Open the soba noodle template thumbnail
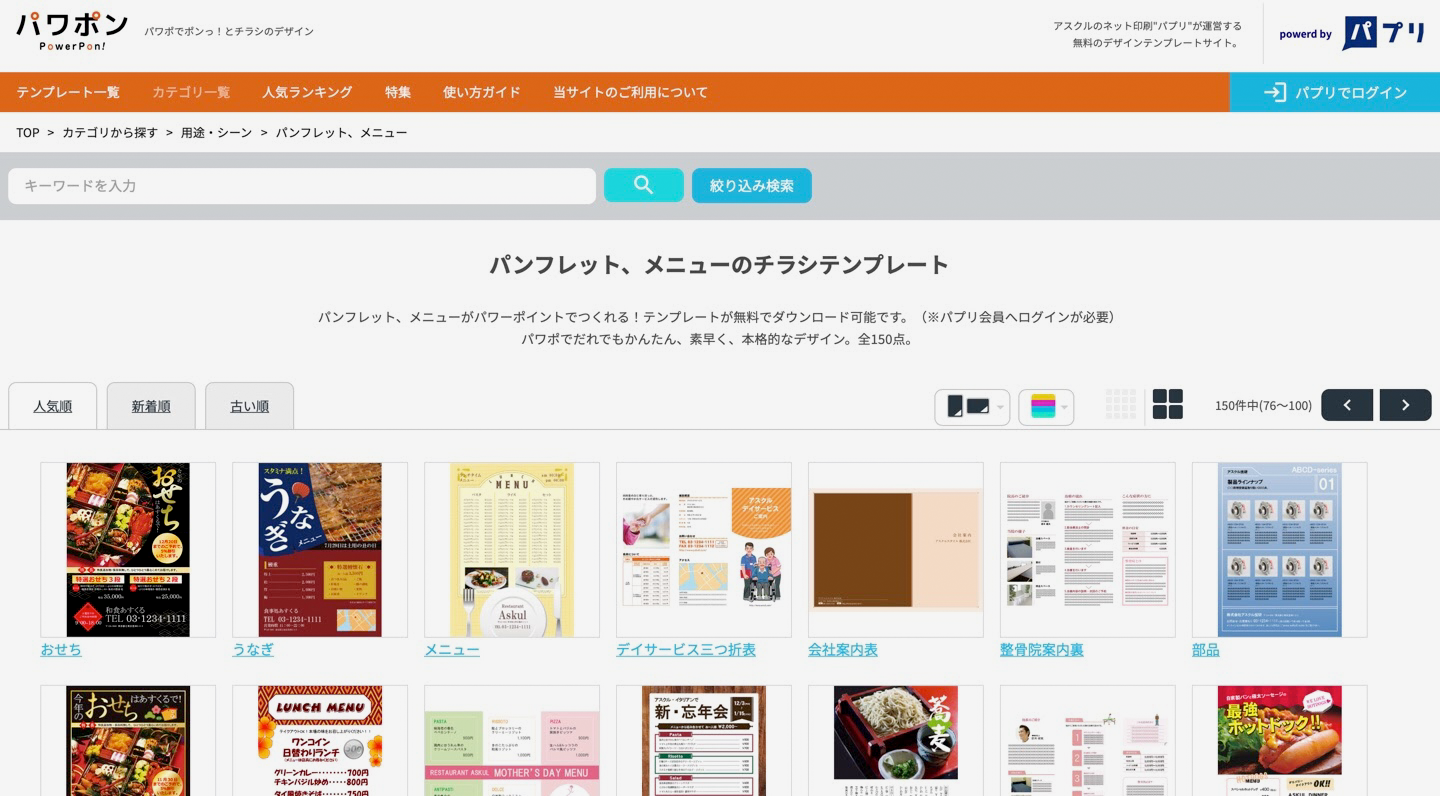 (x=896, y=740)
